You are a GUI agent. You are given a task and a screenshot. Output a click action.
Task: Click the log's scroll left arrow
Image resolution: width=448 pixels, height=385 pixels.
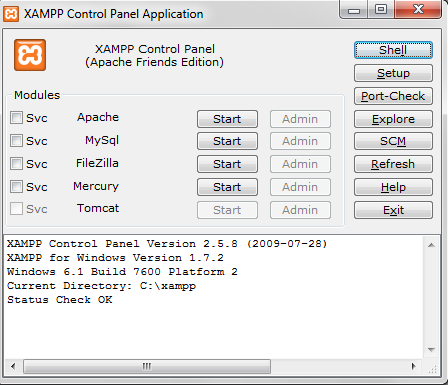[13, 366]
